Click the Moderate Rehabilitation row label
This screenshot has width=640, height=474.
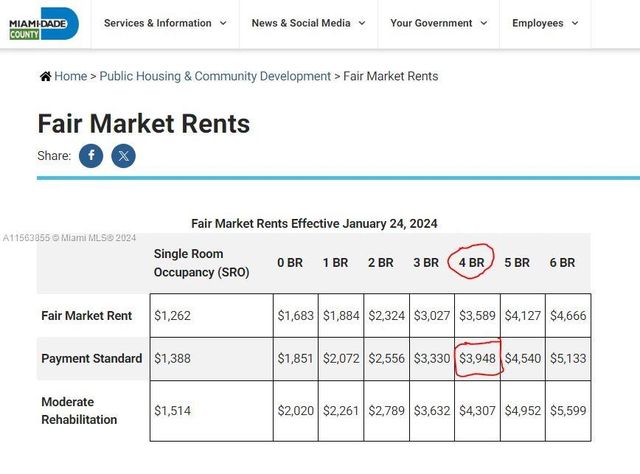click(x=79, y=411)
